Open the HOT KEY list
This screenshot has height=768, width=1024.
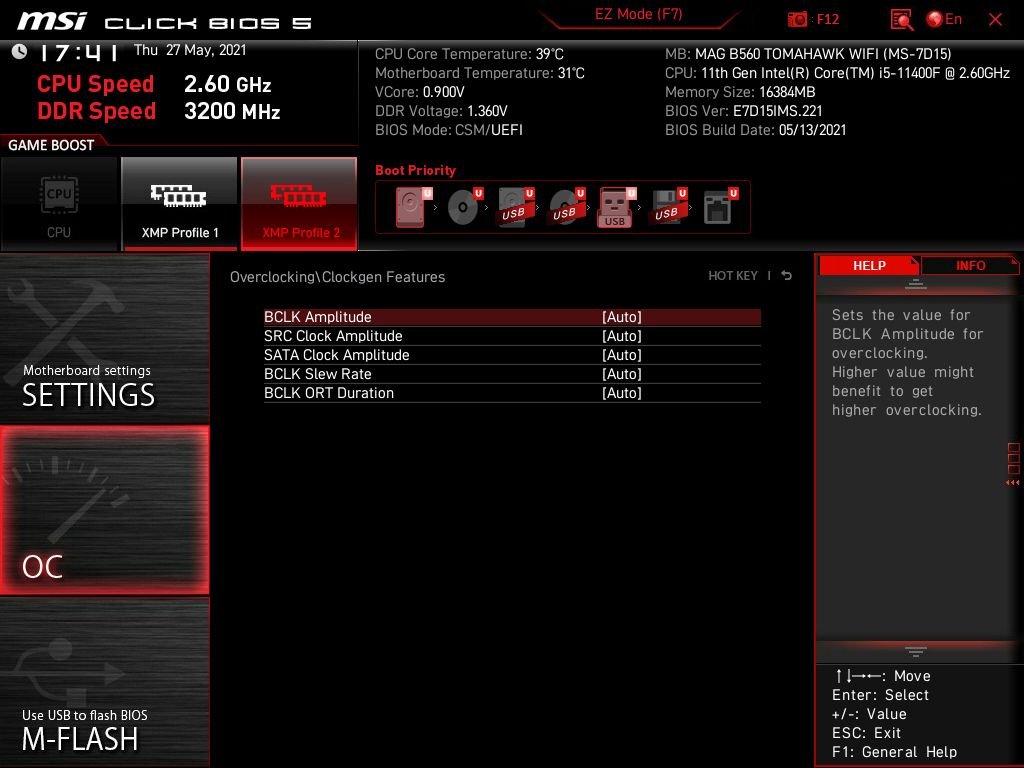click(733, 276)
